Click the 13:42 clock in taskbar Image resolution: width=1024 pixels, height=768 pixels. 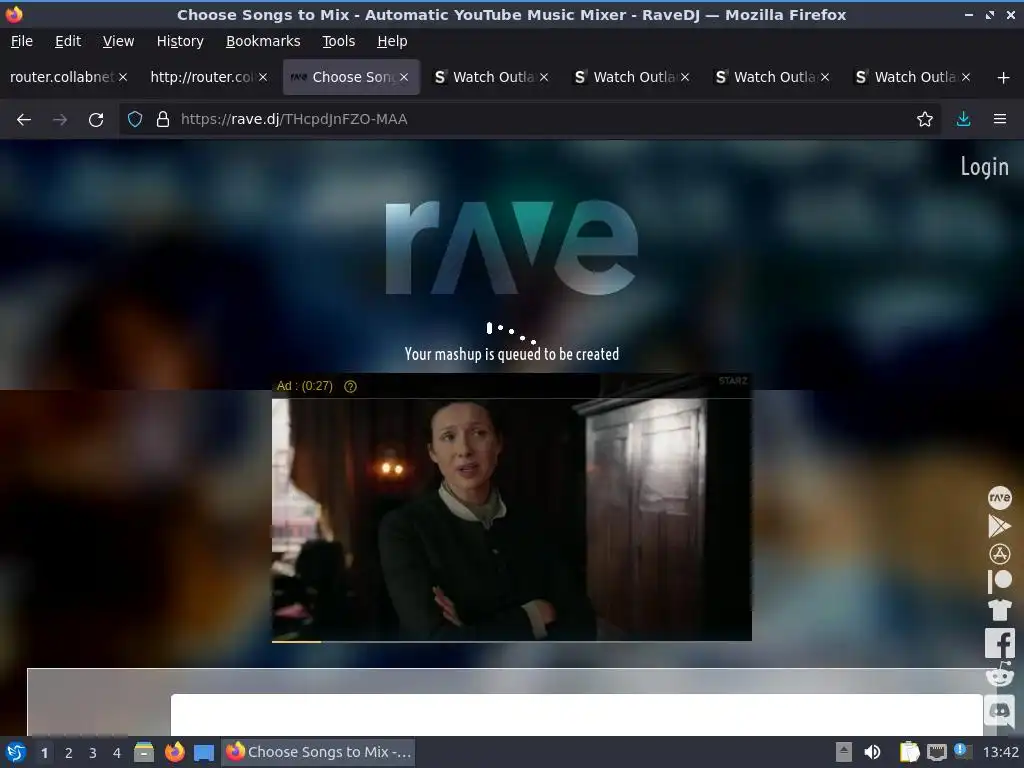tap(1000, 752)
